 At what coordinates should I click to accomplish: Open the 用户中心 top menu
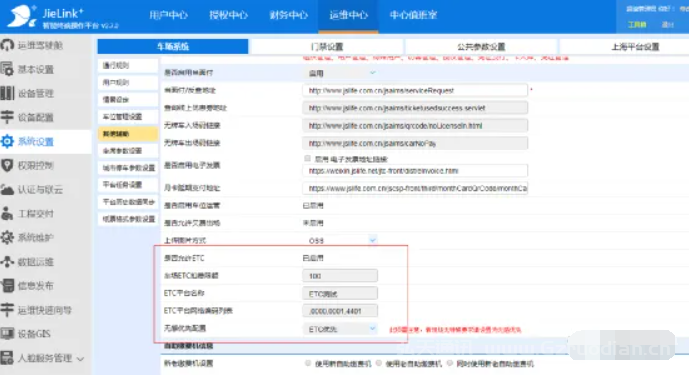[168, 15]
